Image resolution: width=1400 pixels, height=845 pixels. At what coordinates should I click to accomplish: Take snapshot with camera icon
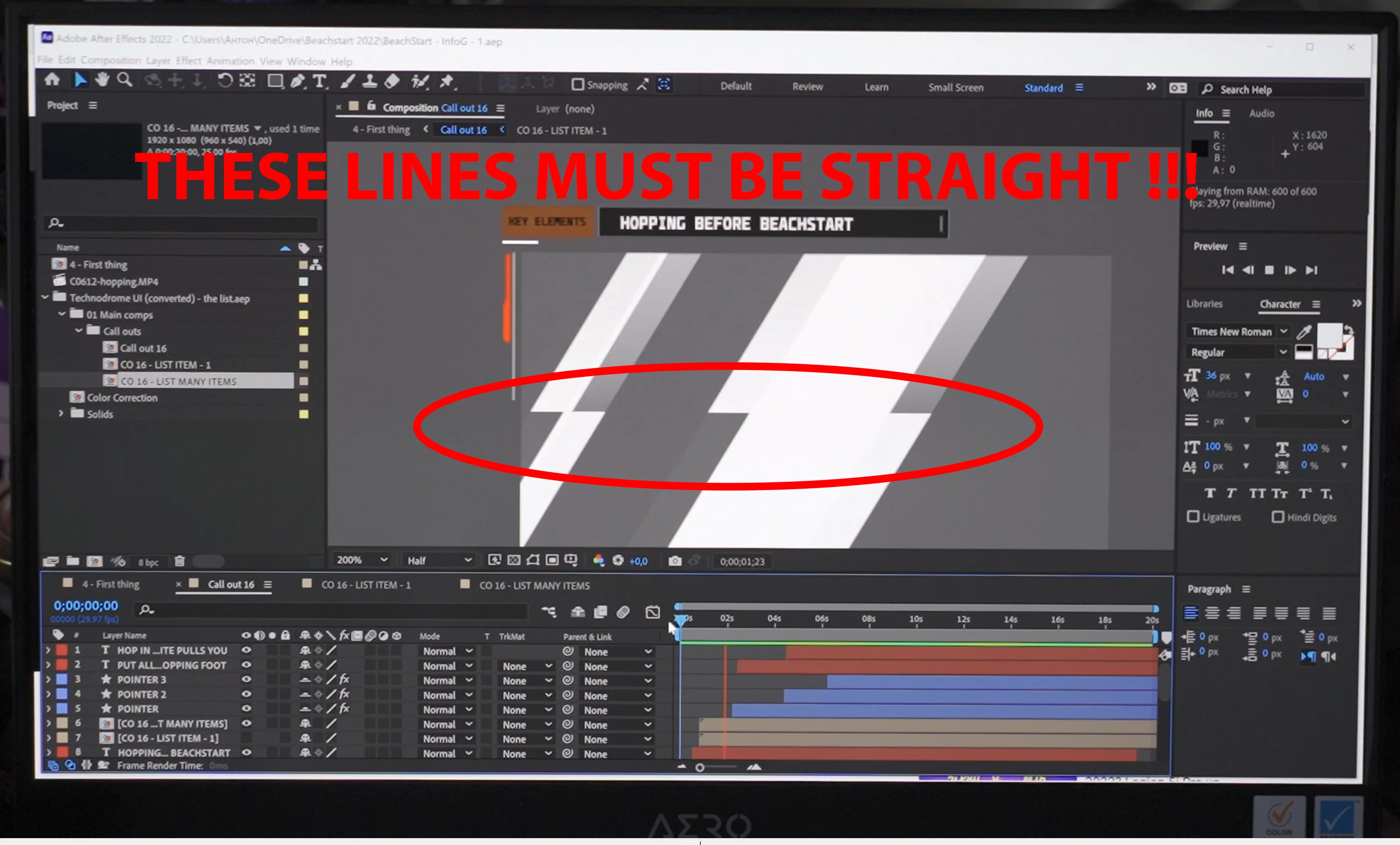coord(675,561)
